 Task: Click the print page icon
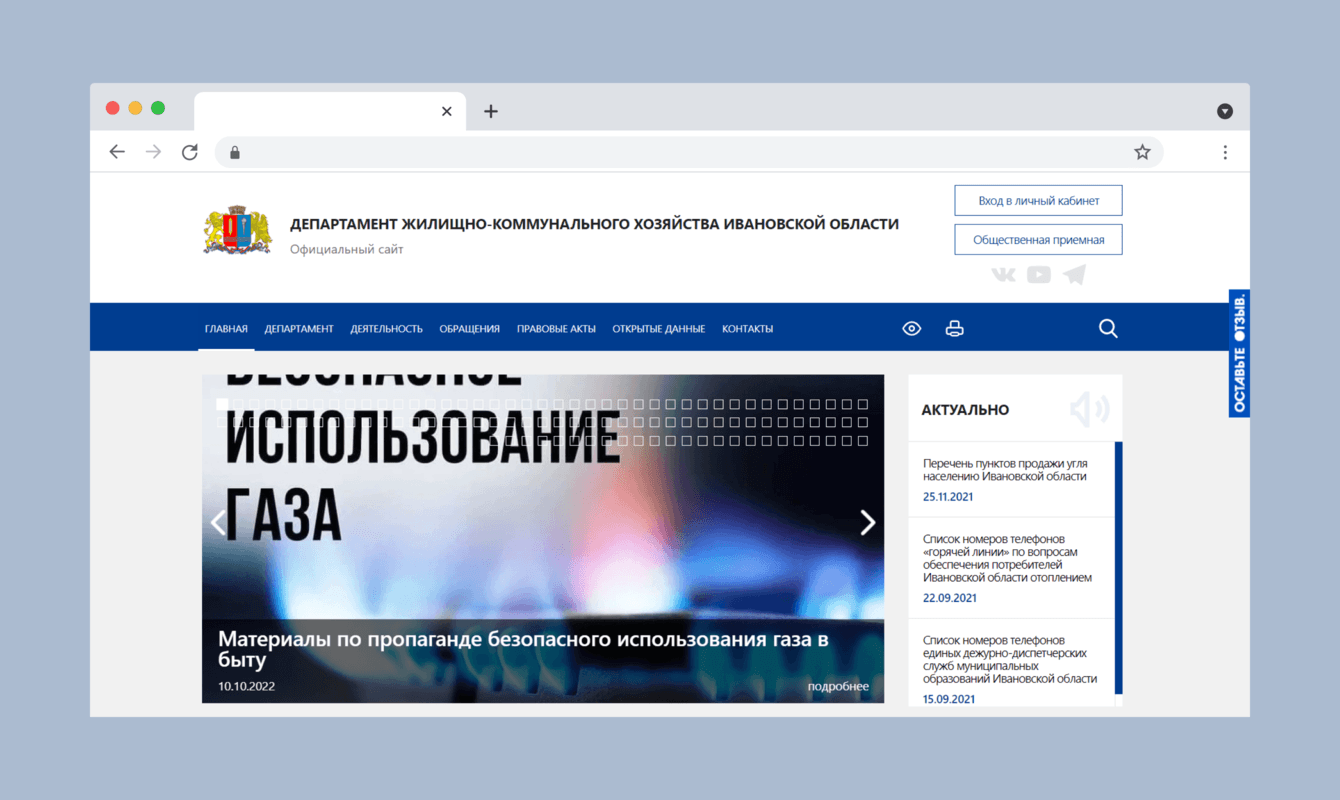tap(955, 328)
